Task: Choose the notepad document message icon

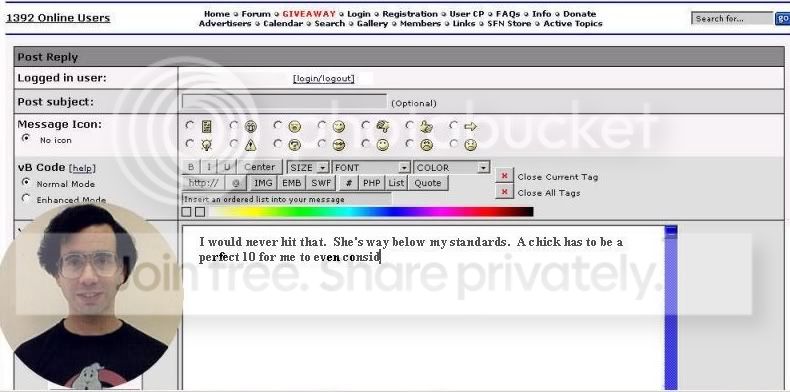Action: 207,126
